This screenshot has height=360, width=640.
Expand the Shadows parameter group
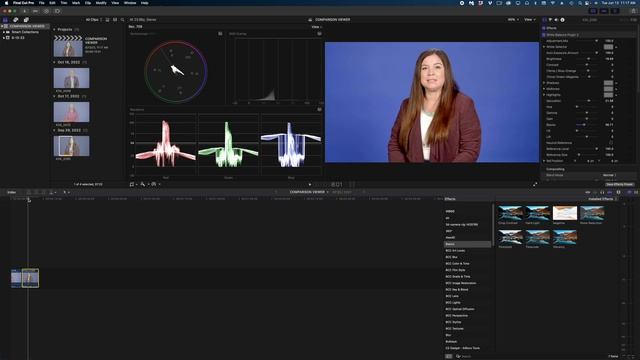click(544, 83)
